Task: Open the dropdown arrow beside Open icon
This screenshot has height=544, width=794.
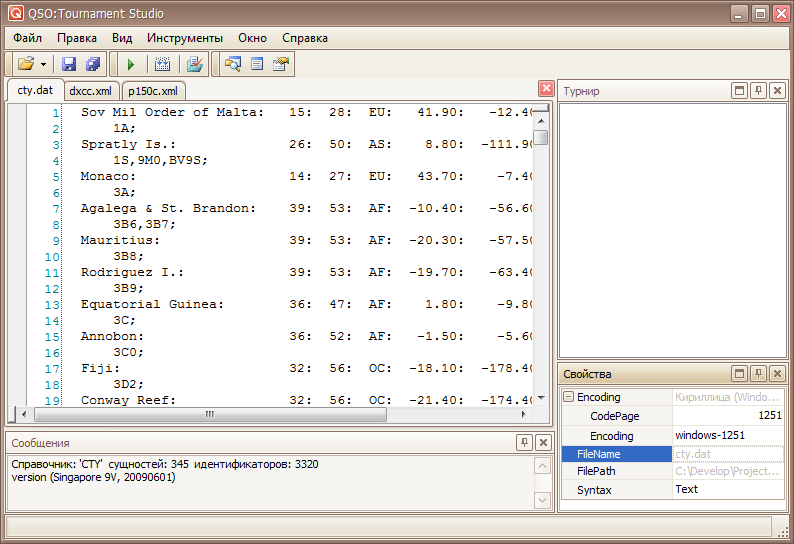Action: (43, 64)
